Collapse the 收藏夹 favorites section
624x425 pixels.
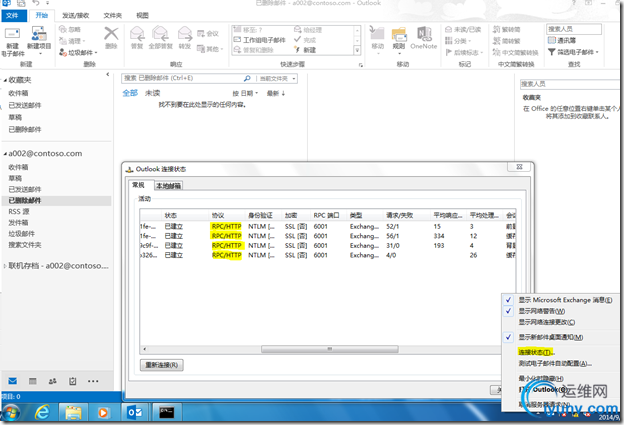(x=5, y=80)
